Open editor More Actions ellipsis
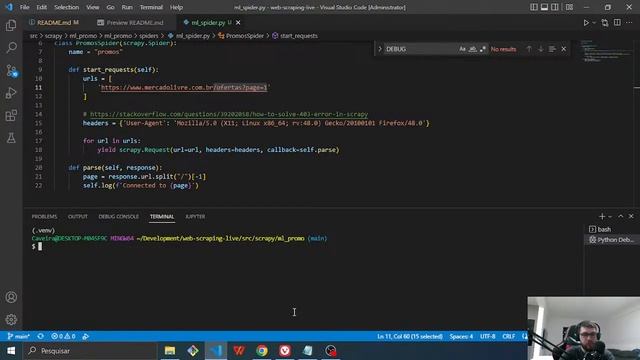The image size is (640, 360). [x=629, y=23]
